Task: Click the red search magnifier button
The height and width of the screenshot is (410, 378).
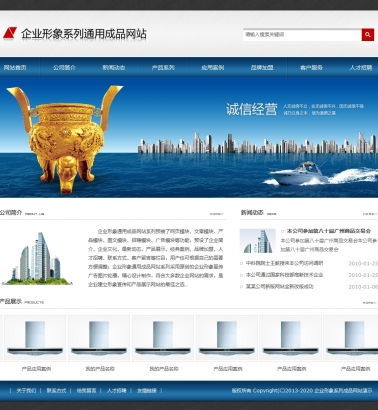Action: 368,35
